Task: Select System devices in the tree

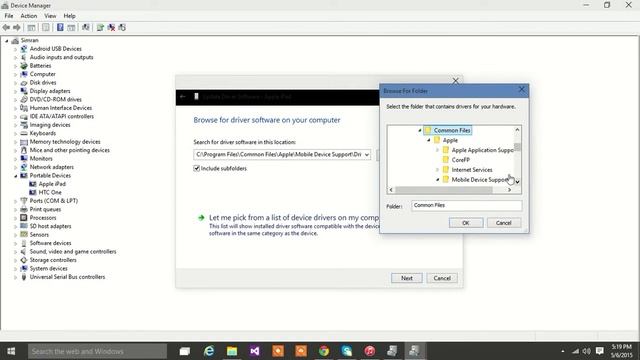Action: [48, 269]
